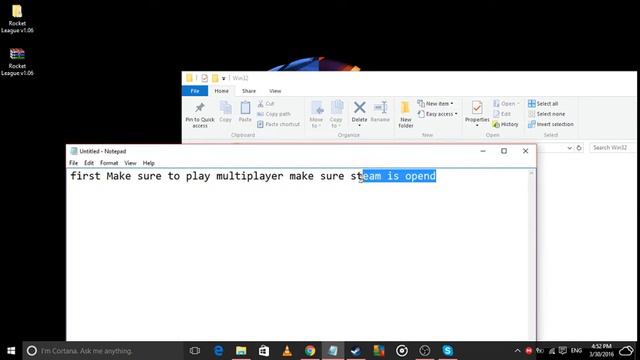Open Properties in Explorer ribbon
Viewport: 640px width, 360px height.
tap(477, 113)
